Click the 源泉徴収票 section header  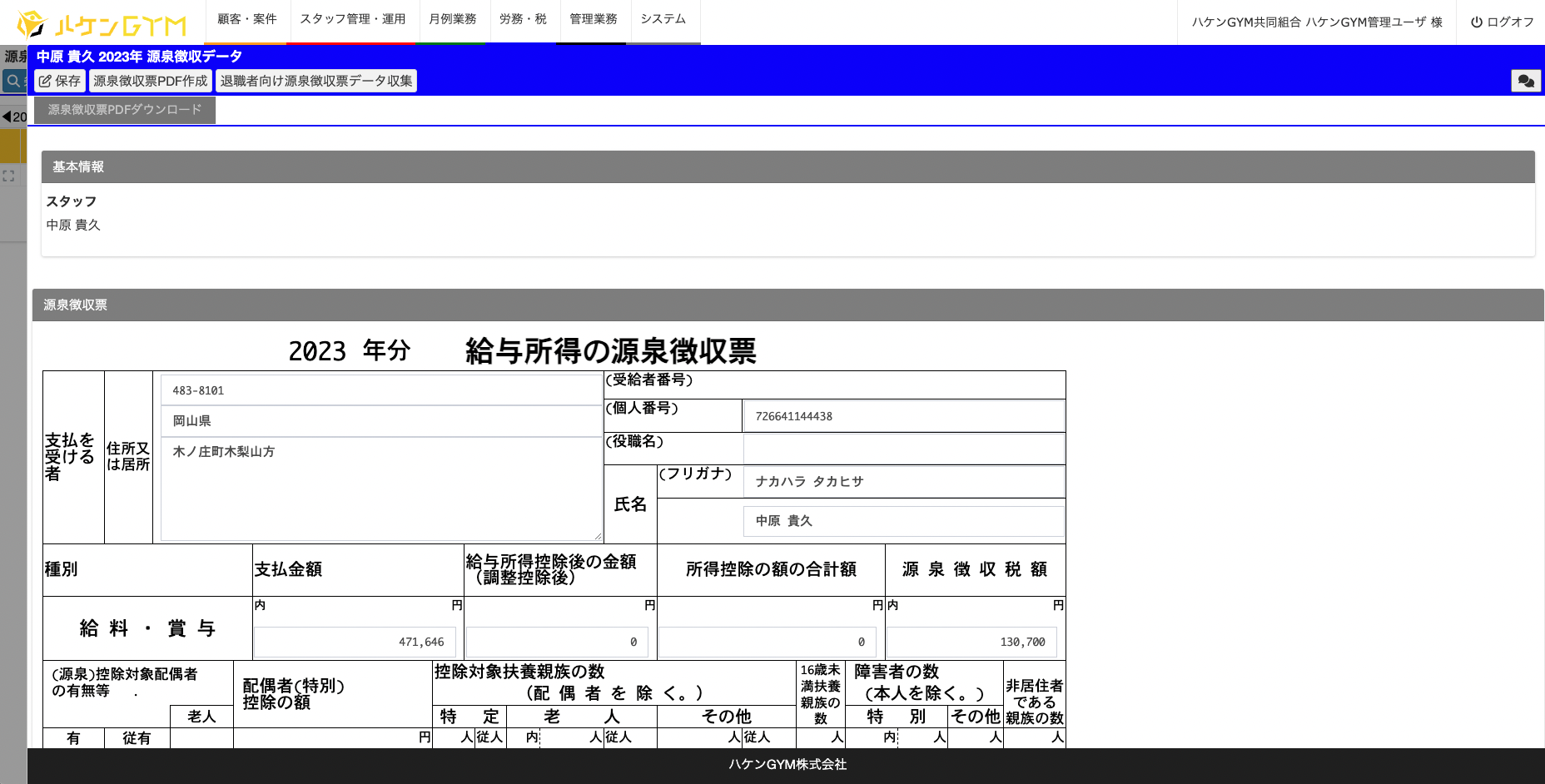pos(788,305)
